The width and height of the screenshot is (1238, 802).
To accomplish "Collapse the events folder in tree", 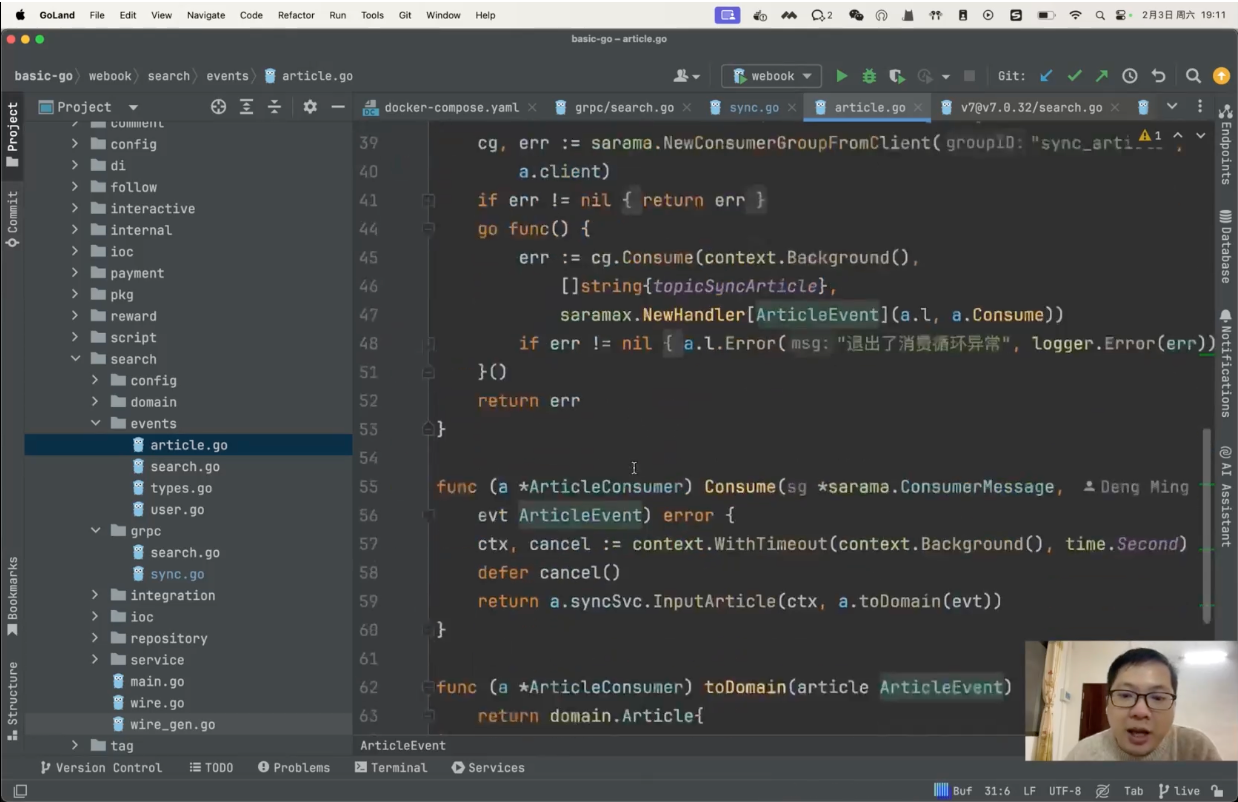I will [x=96, y=424].
